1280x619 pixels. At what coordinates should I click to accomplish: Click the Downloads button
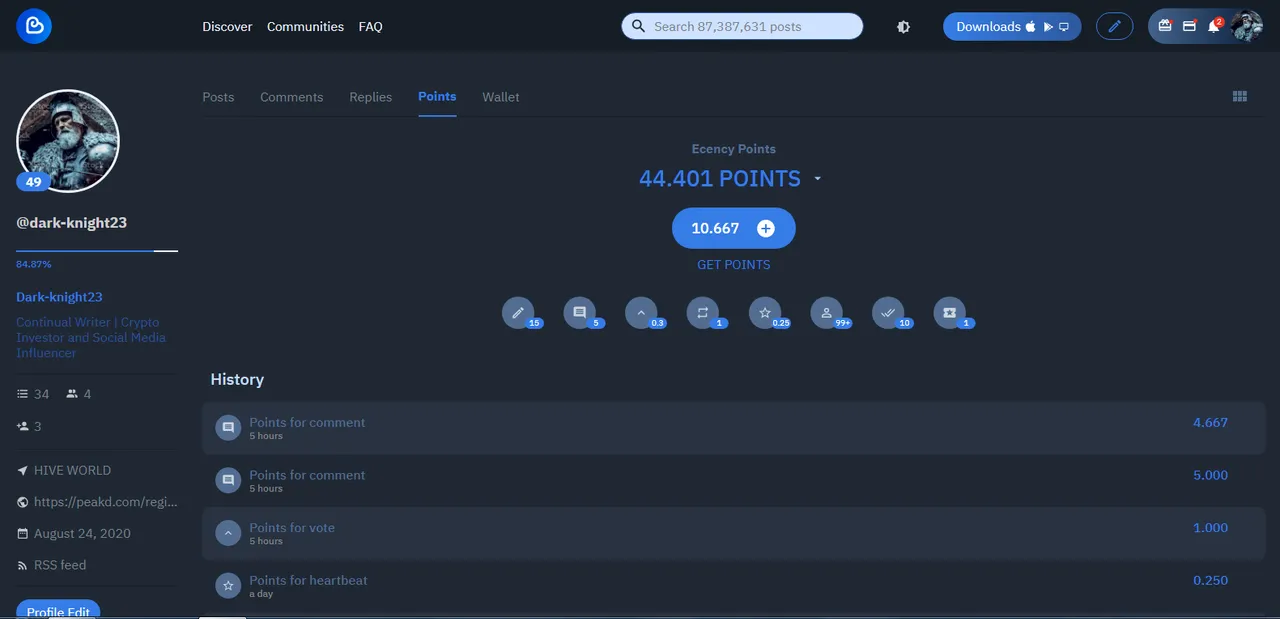point(1012,26)
